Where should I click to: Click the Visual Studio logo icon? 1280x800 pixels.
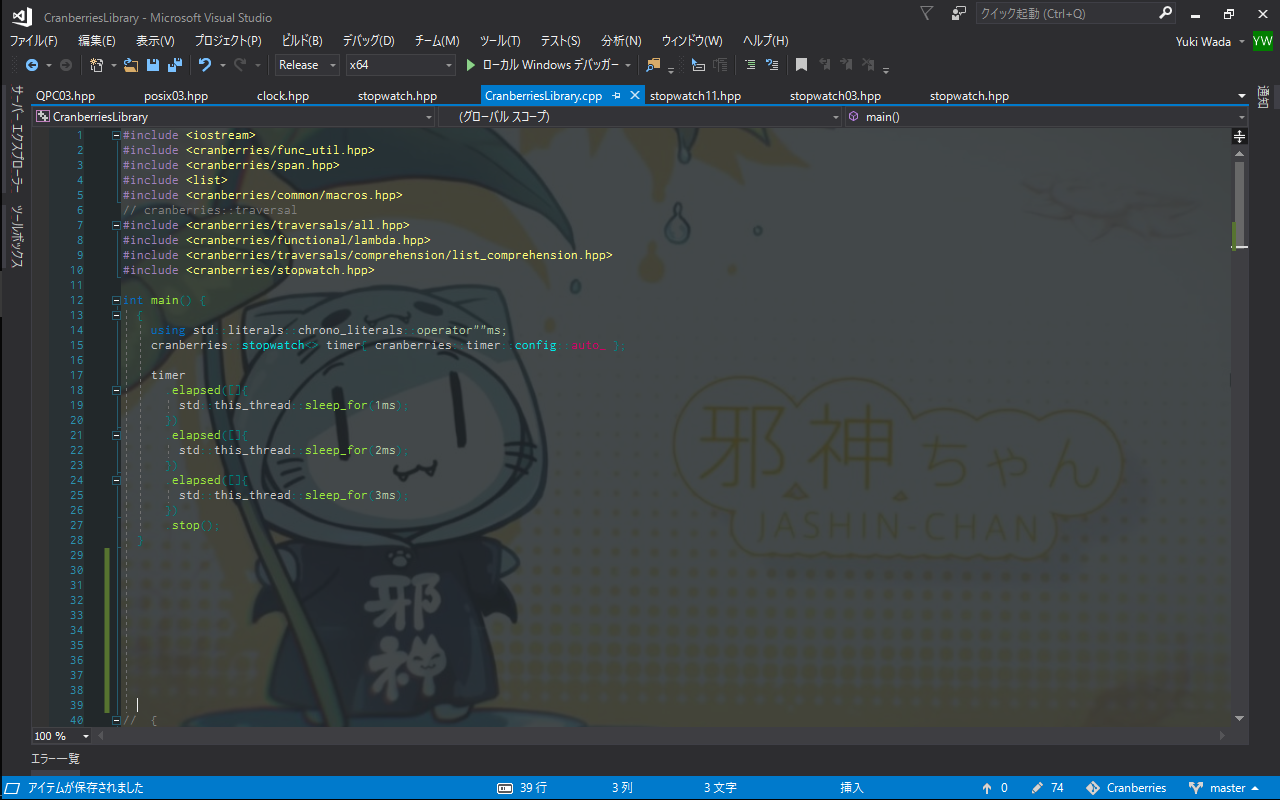21,15
